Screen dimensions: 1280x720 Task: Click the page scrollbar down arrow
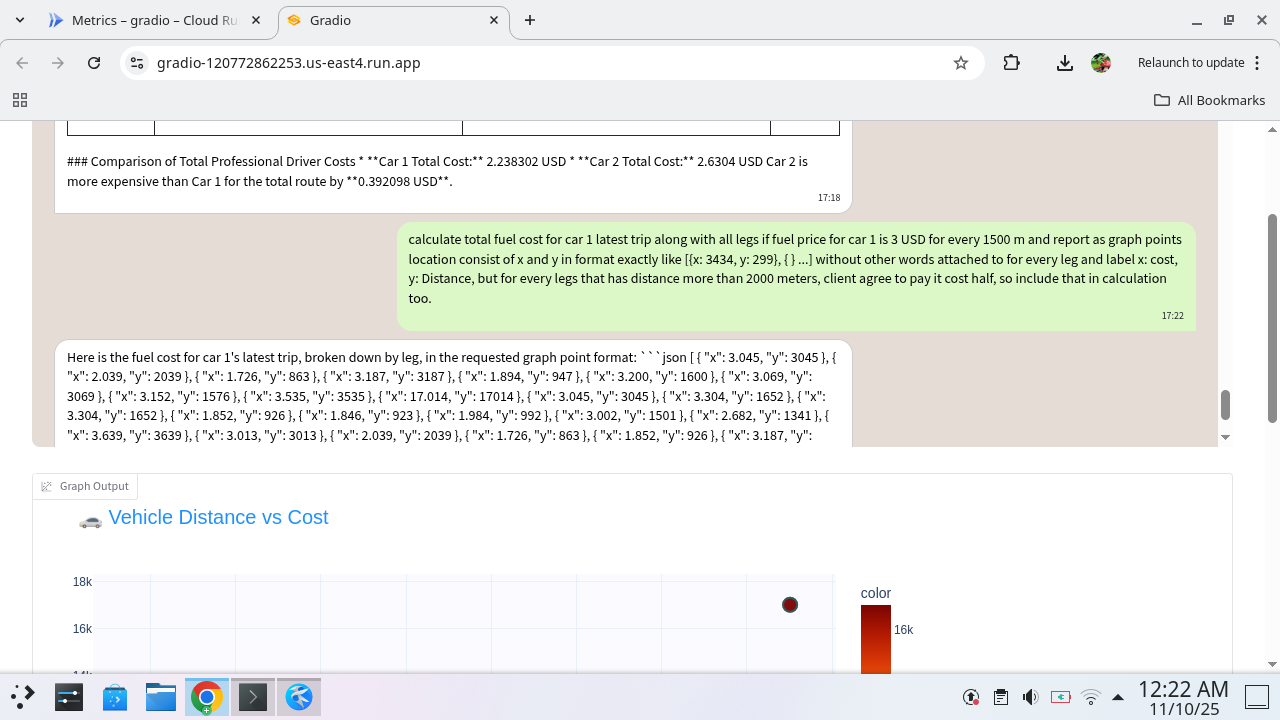[x=1272, y=664]
